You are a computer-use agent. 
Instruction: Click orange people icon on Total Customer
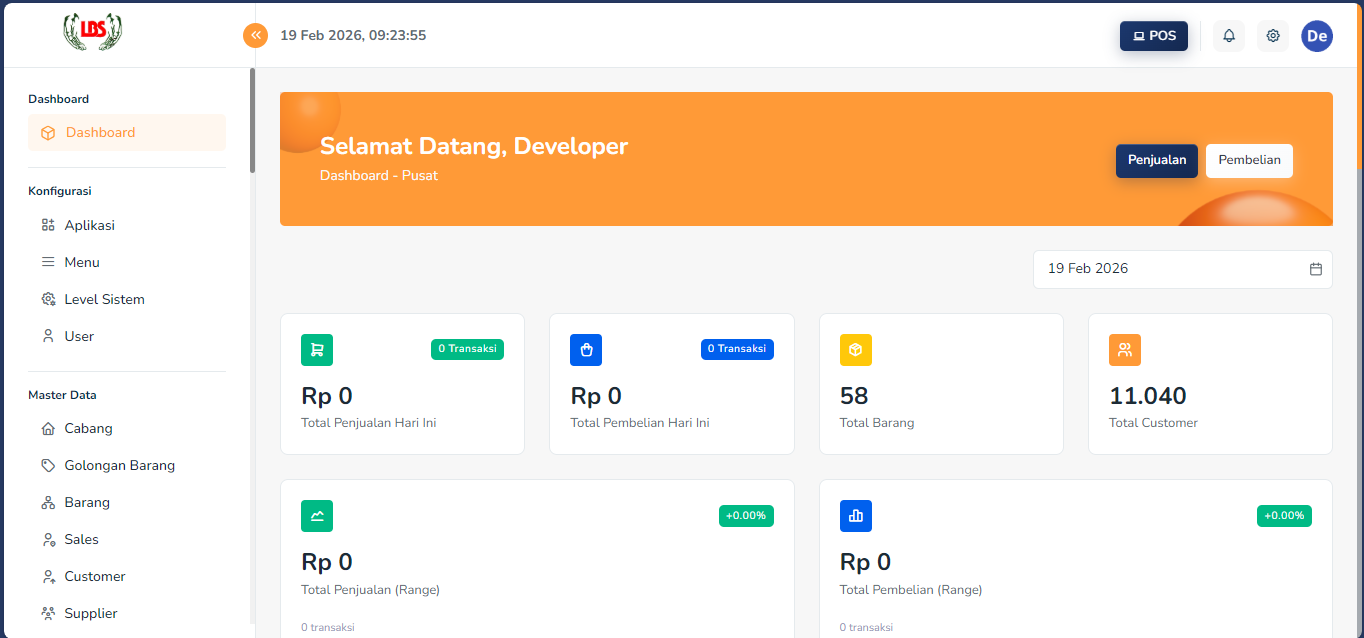click(1125, 350)
